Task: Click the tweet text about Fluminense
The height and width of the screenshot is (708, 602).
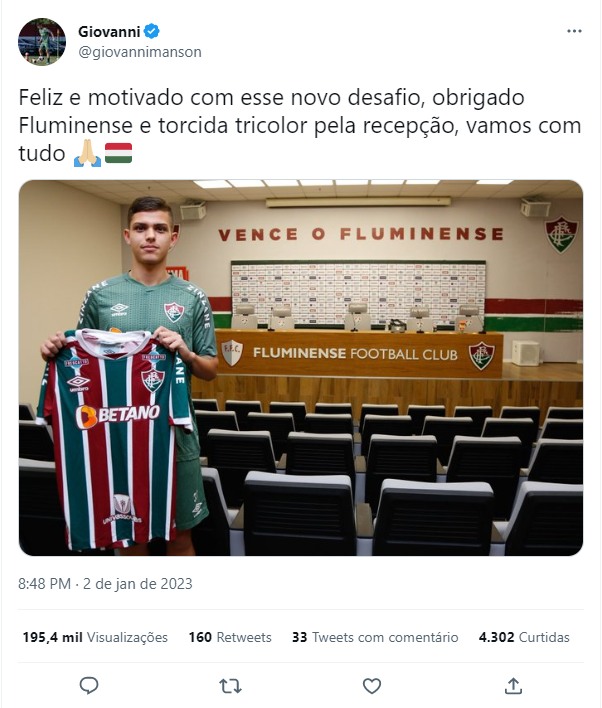Action: tap(299, 125)
